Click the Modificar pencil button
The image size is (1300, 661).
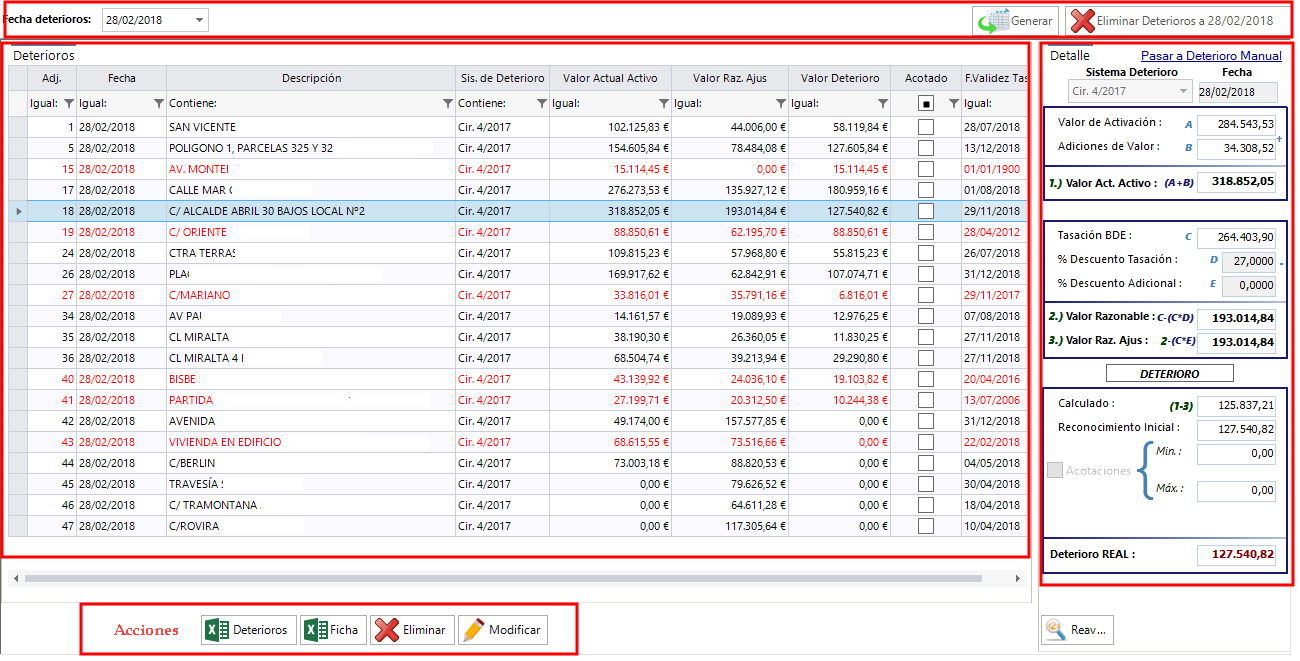(x=503, y=630)
